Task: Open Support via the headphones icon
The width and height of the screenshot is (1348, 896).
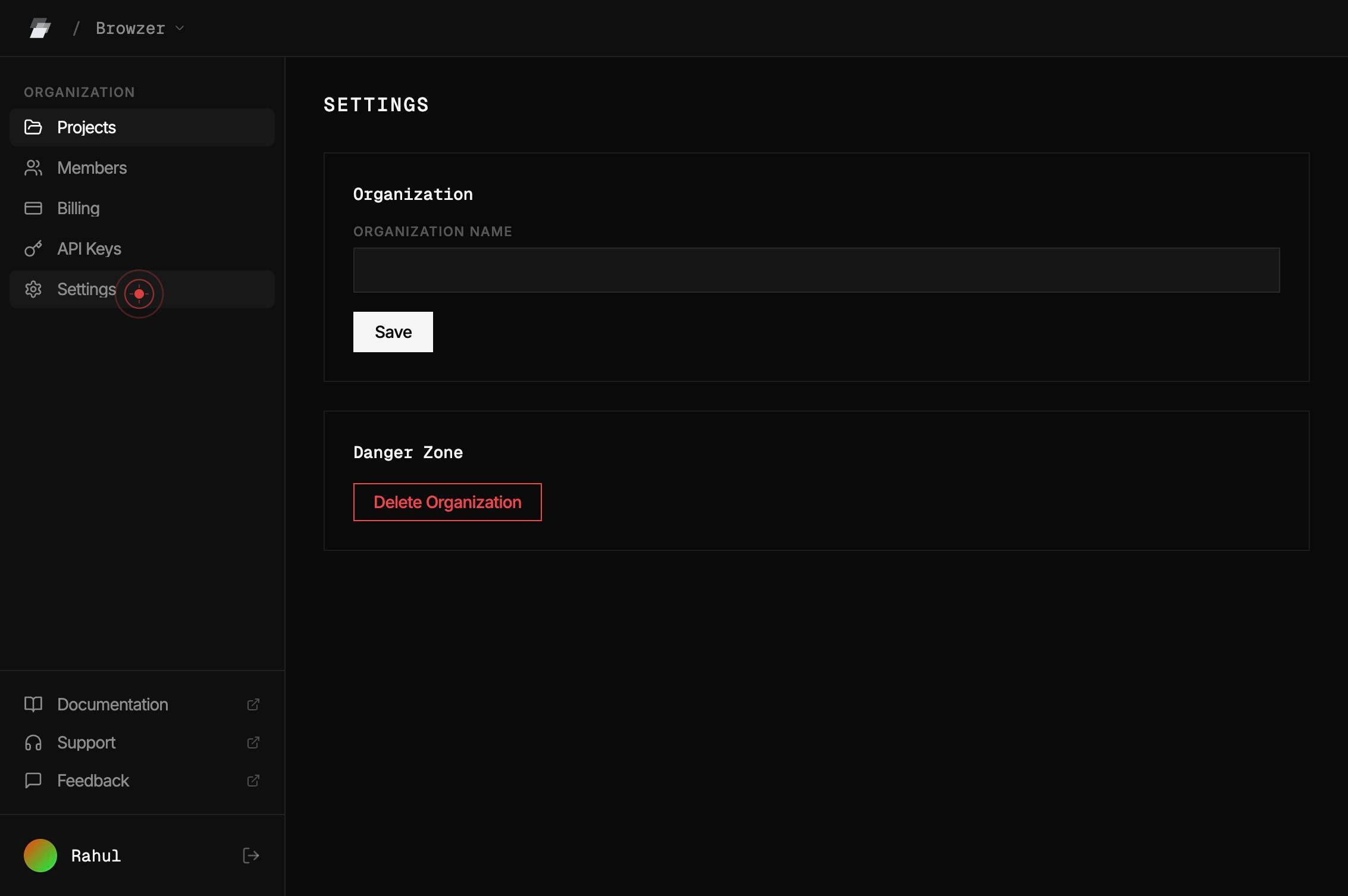Action: point(33,743)
